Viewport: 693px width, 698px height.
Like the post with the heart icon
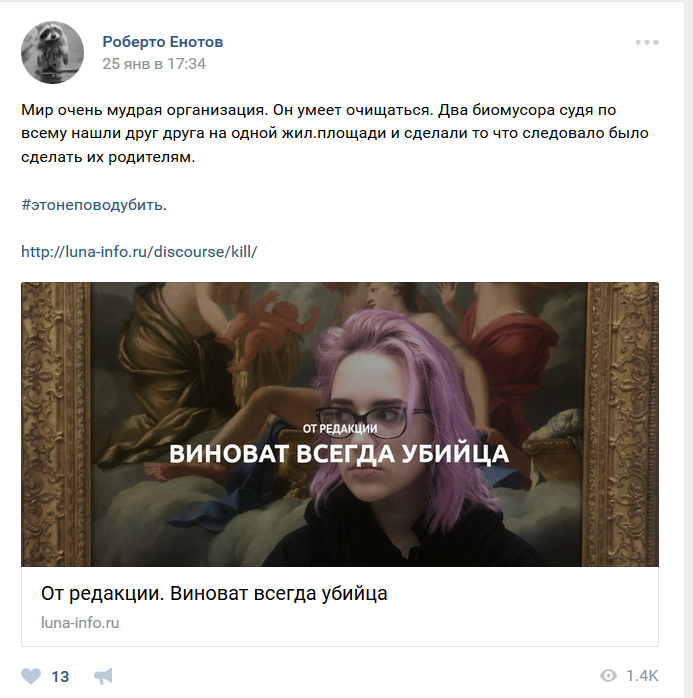[x=31, y=676]
